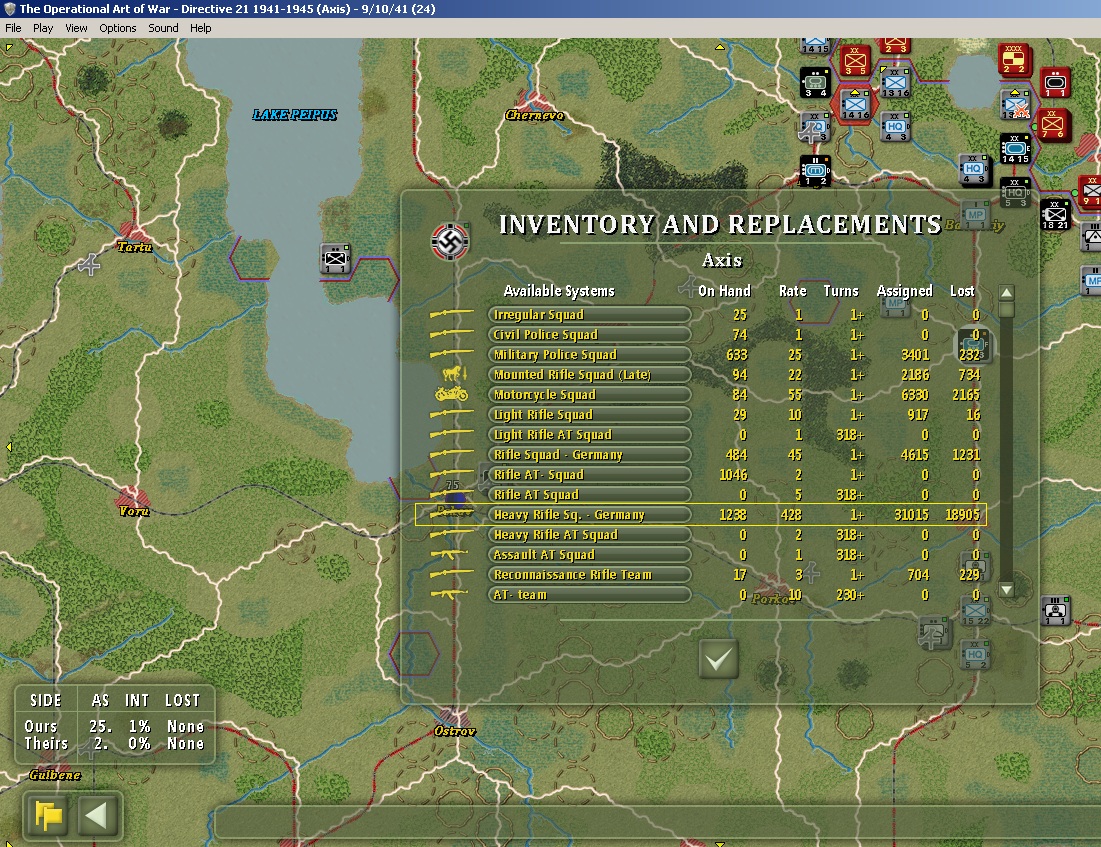This screenshot has width=1101, height=847.
Task: Select Military Police Squad entry
Action: [589, 355]
